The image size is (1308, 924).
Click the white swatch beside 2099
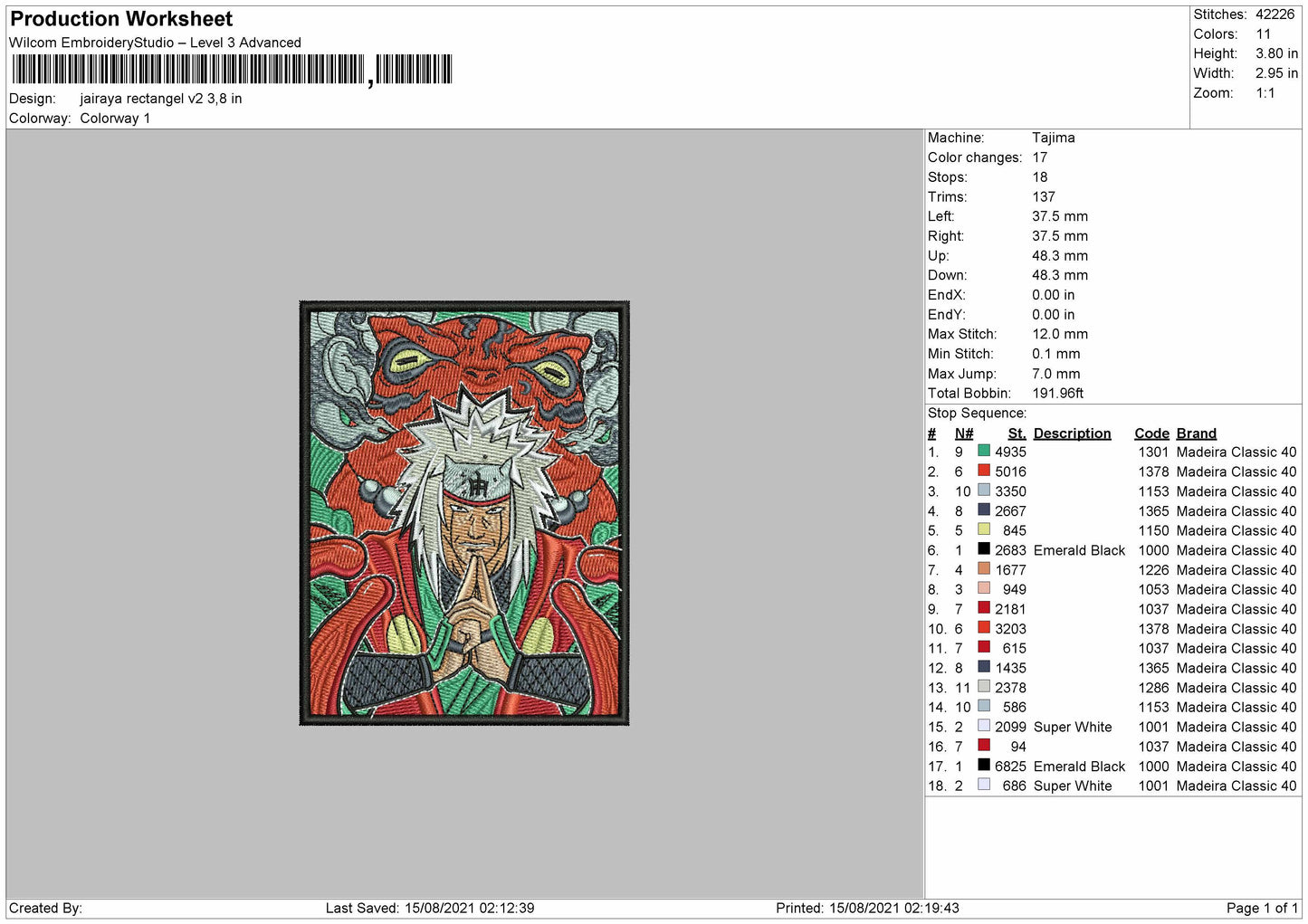click(984, 726)
